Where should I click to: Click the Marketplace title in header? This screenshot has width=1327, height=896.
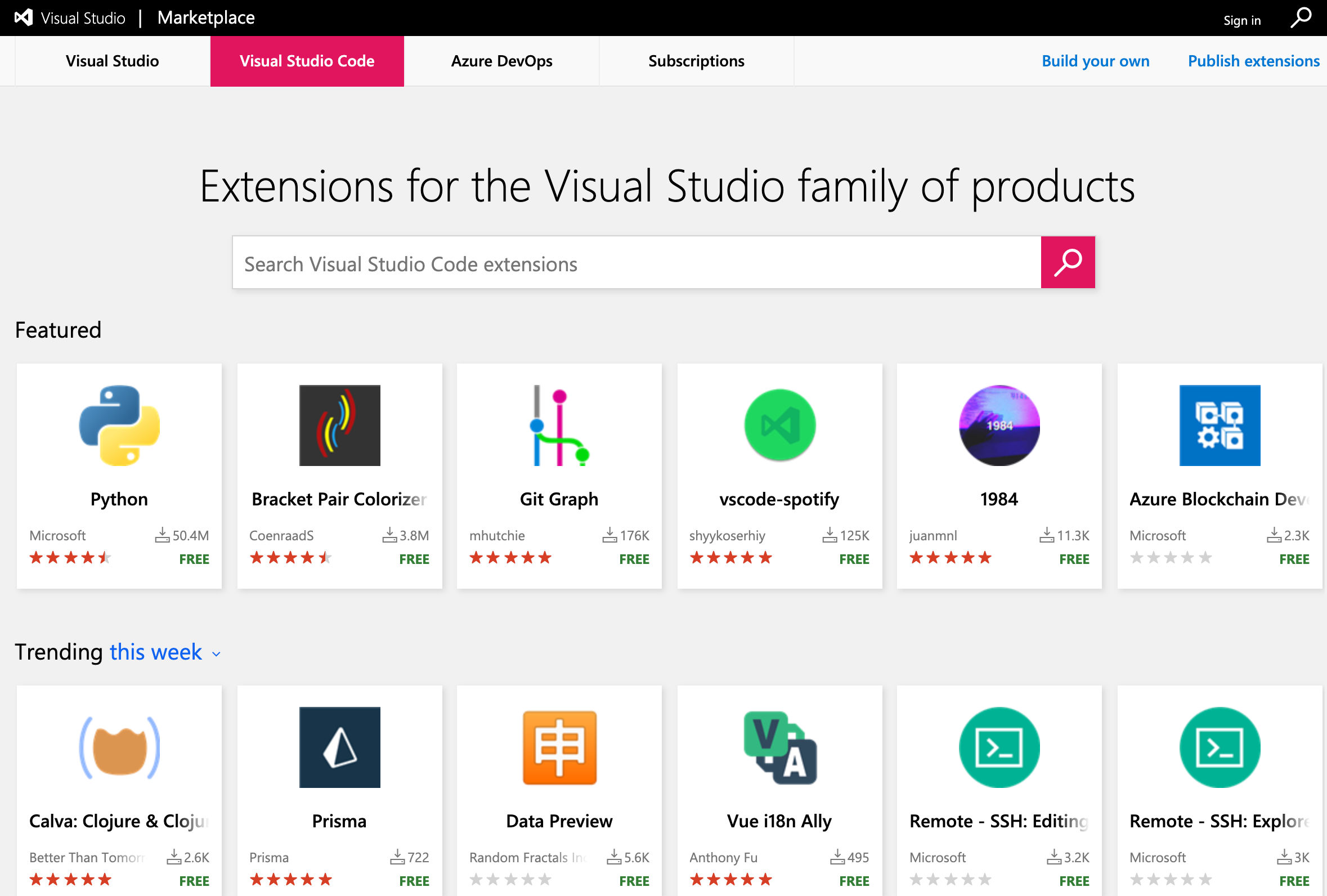click(206, 17)
